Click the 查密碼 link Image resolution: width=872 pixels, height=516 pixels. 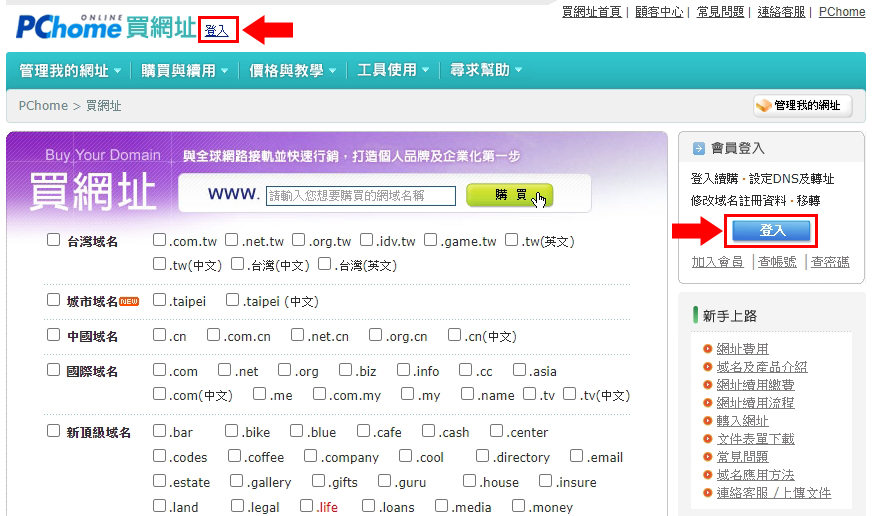tap(830, 262)
